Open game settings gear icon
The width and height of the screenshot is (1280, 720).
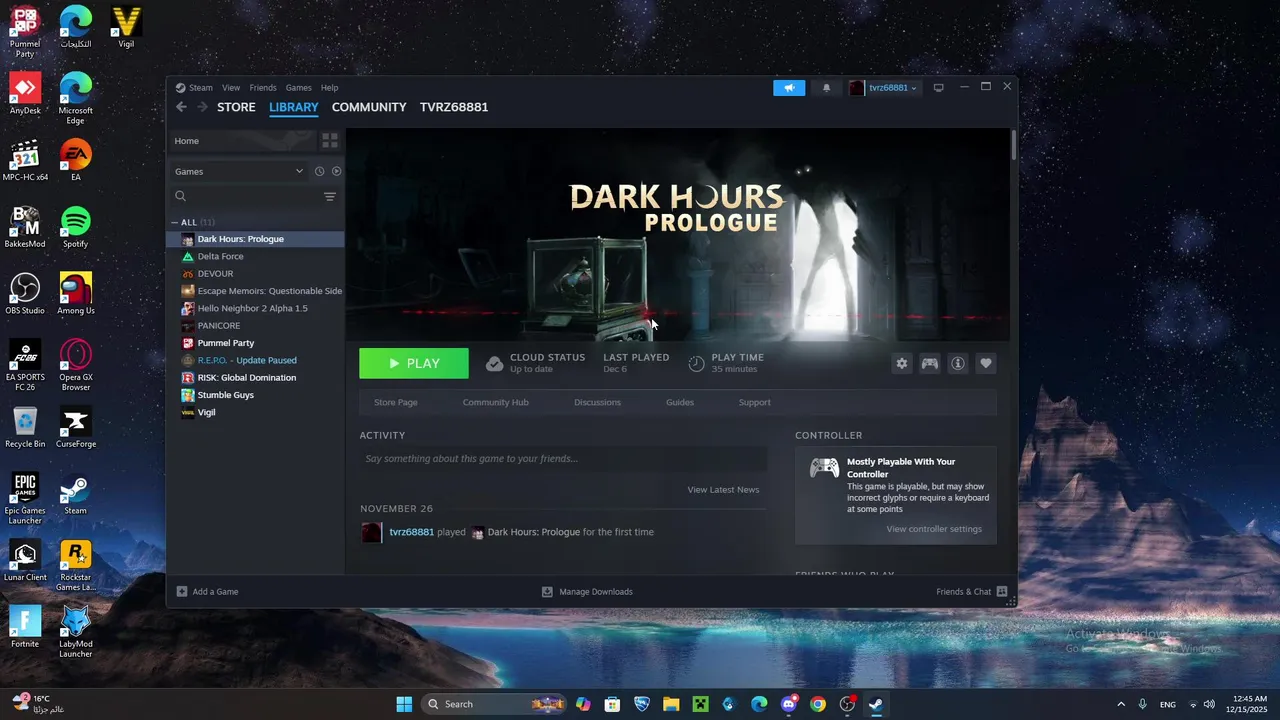pos(902,363)
